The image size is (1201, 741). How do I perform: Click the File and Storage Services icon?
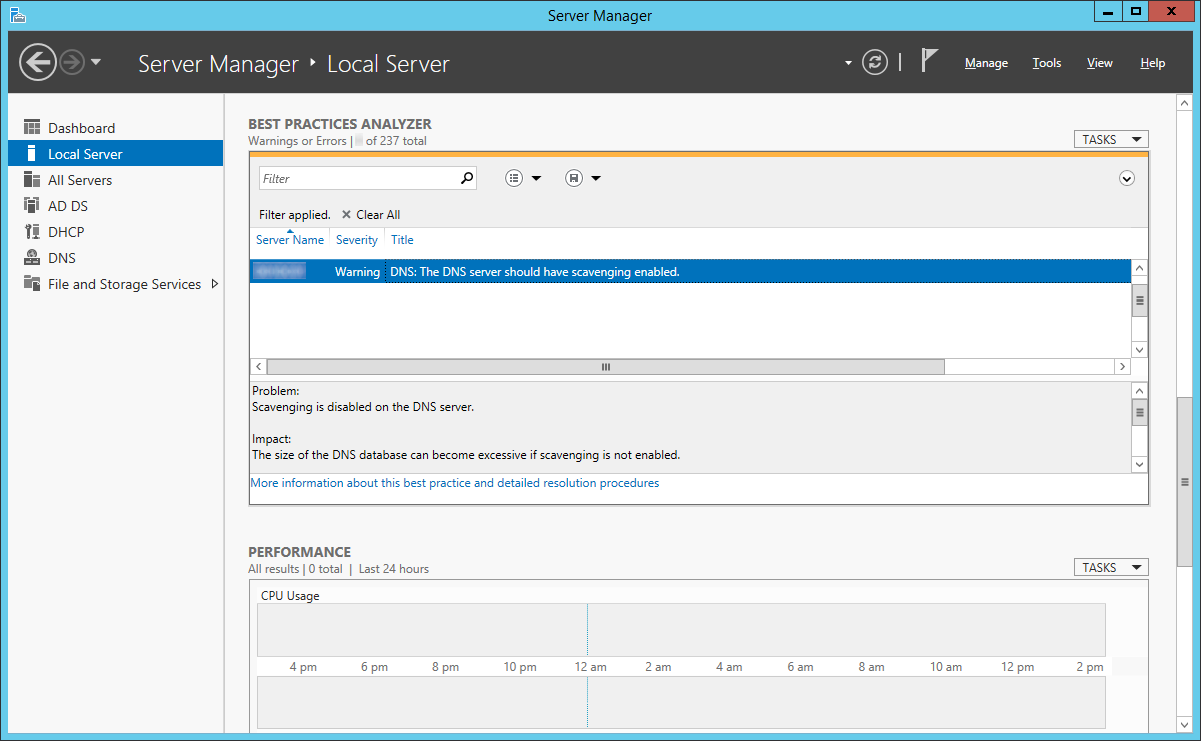tap(32, 284)
